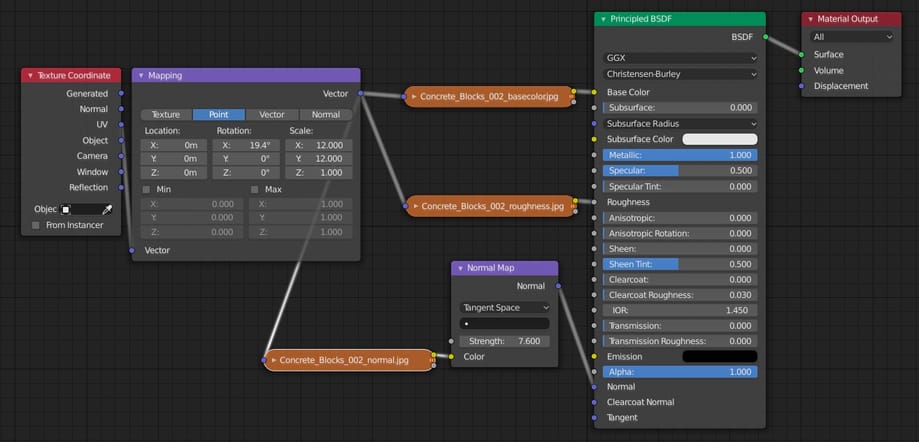Select the Point mapping type
Viewport: 919px width, 442px height.
click(x=219, y=115)
